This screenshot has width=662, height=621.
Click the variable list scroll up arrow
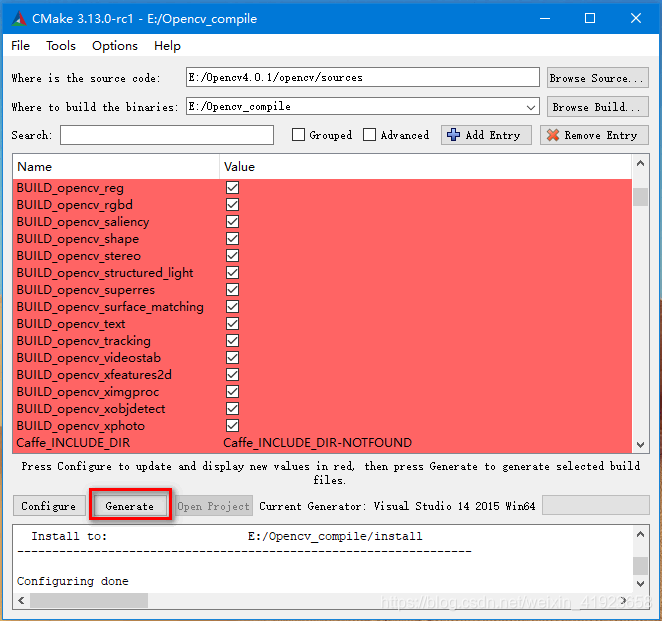point(640,163)
